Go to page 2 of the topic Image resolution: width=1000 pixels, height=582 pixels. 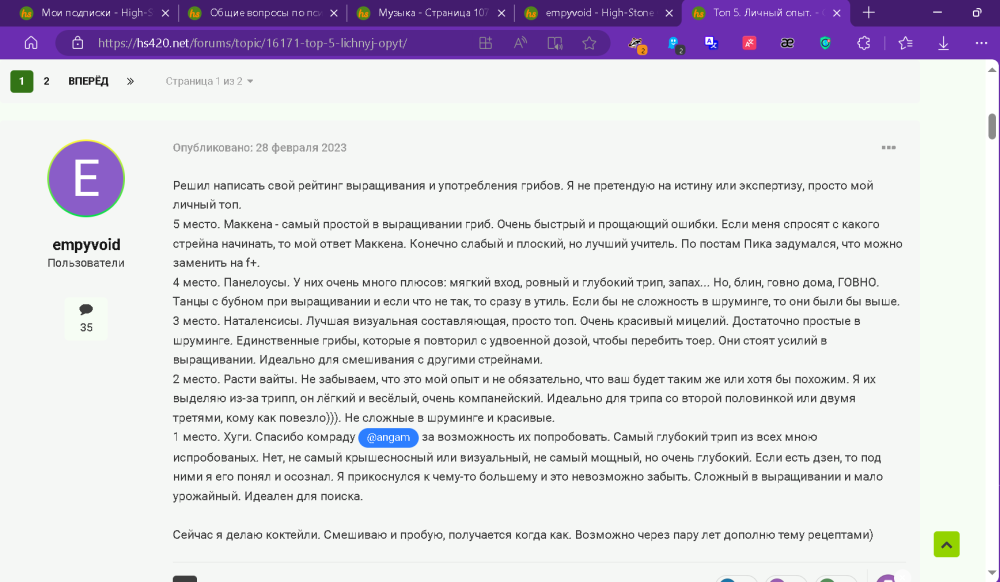(x=46, y=81)
